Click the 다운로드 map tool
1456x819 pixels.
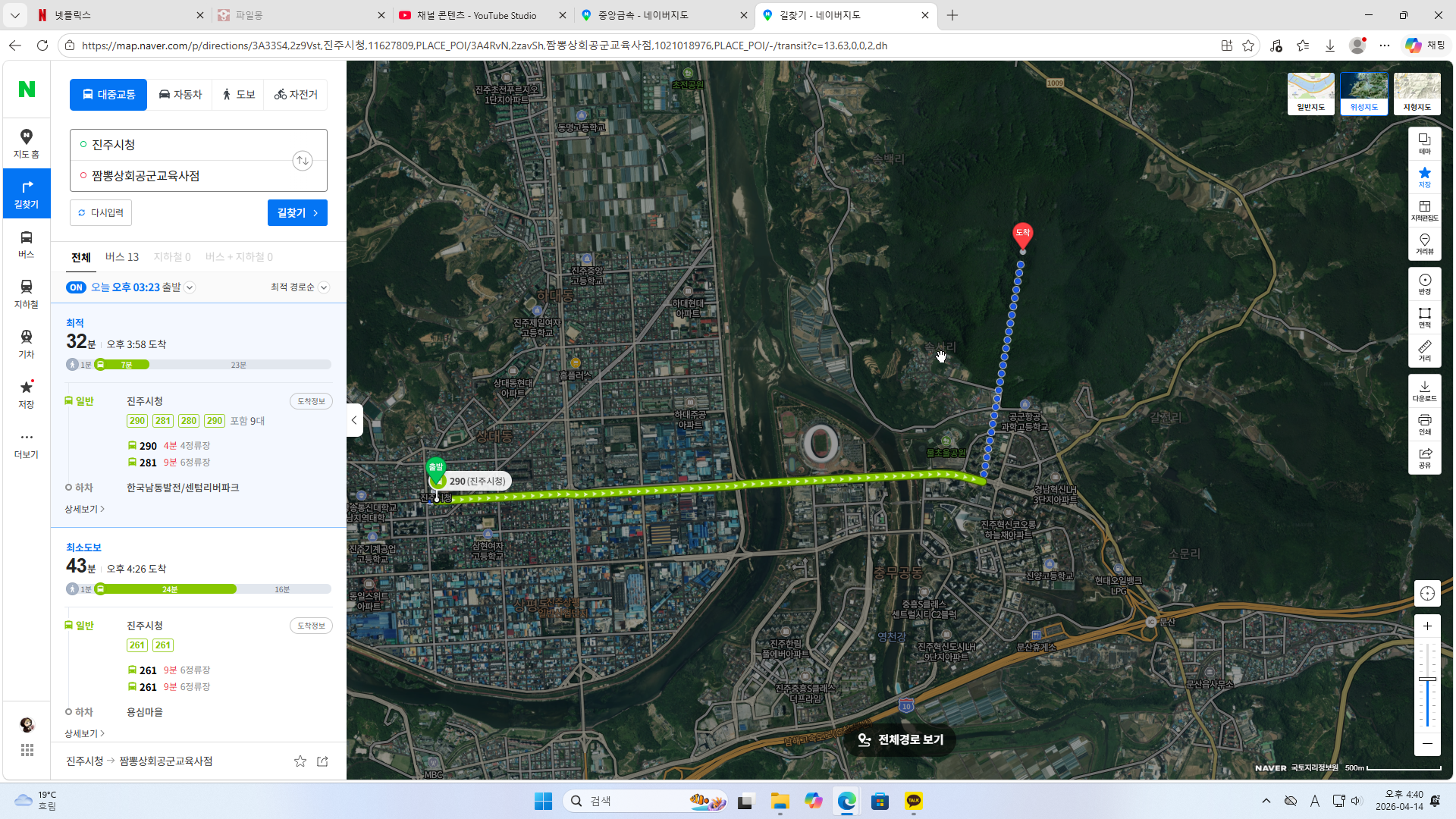pyautogui.click(x=1425, y=391)
